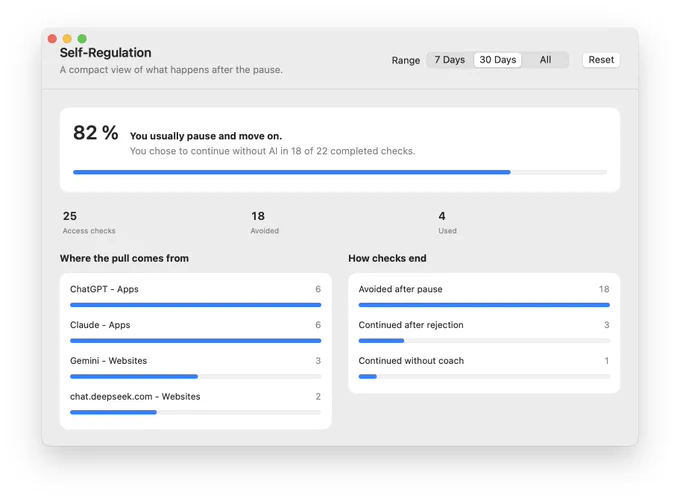Viewport: 680px width, 501px height.
Task: Click the subtitle 'A compact view of what happens'
Action: 171,70
